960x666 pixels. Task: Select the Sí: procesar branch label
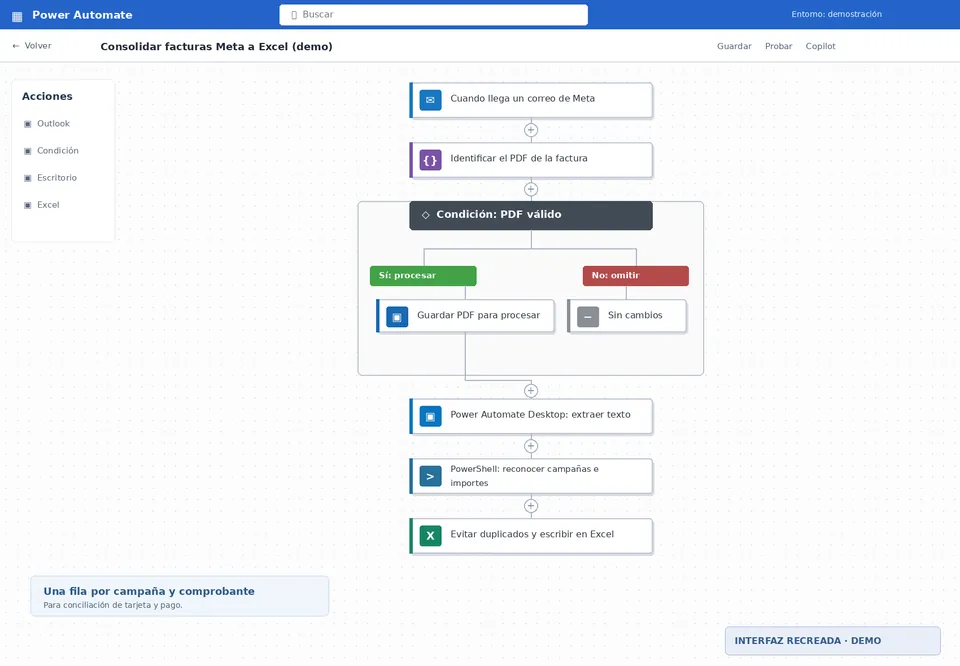[x=423, y=275]
